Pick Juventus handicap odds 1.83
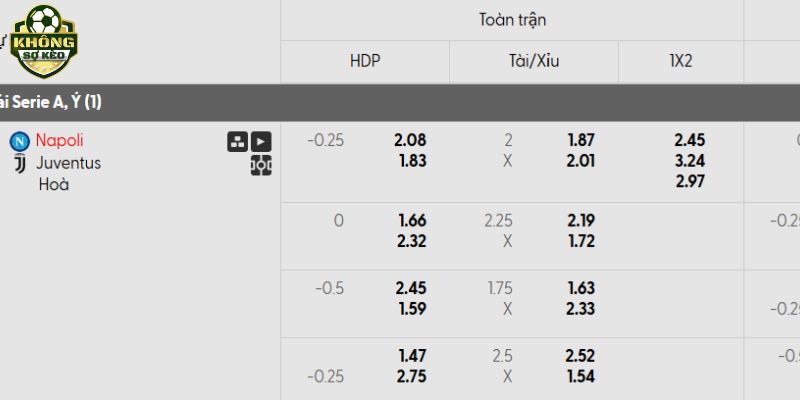This screenshot has width=800, height=400. click(x=410, y=160)
